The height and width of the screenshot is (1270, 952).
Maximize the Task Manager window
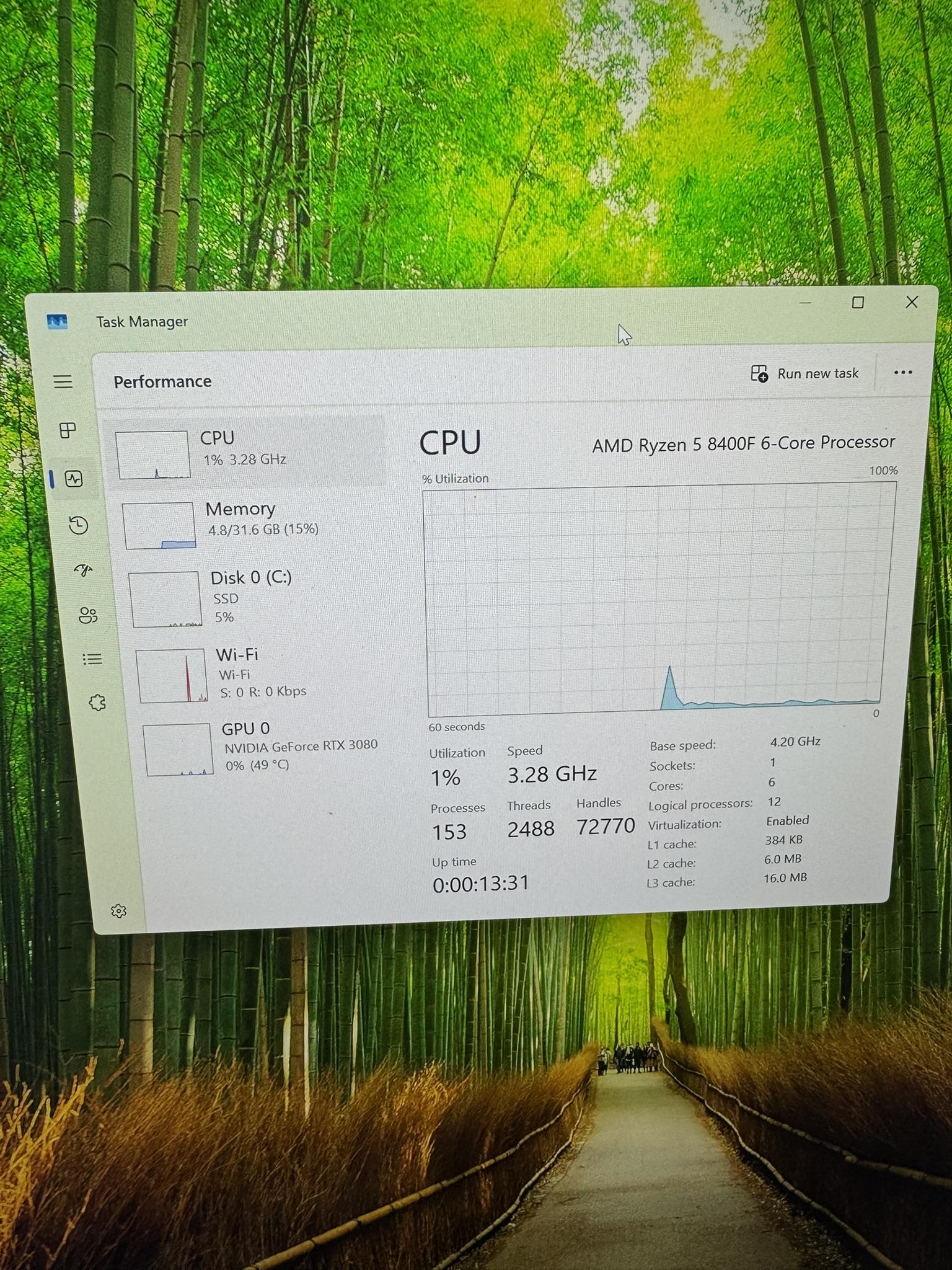click(858, 302)
